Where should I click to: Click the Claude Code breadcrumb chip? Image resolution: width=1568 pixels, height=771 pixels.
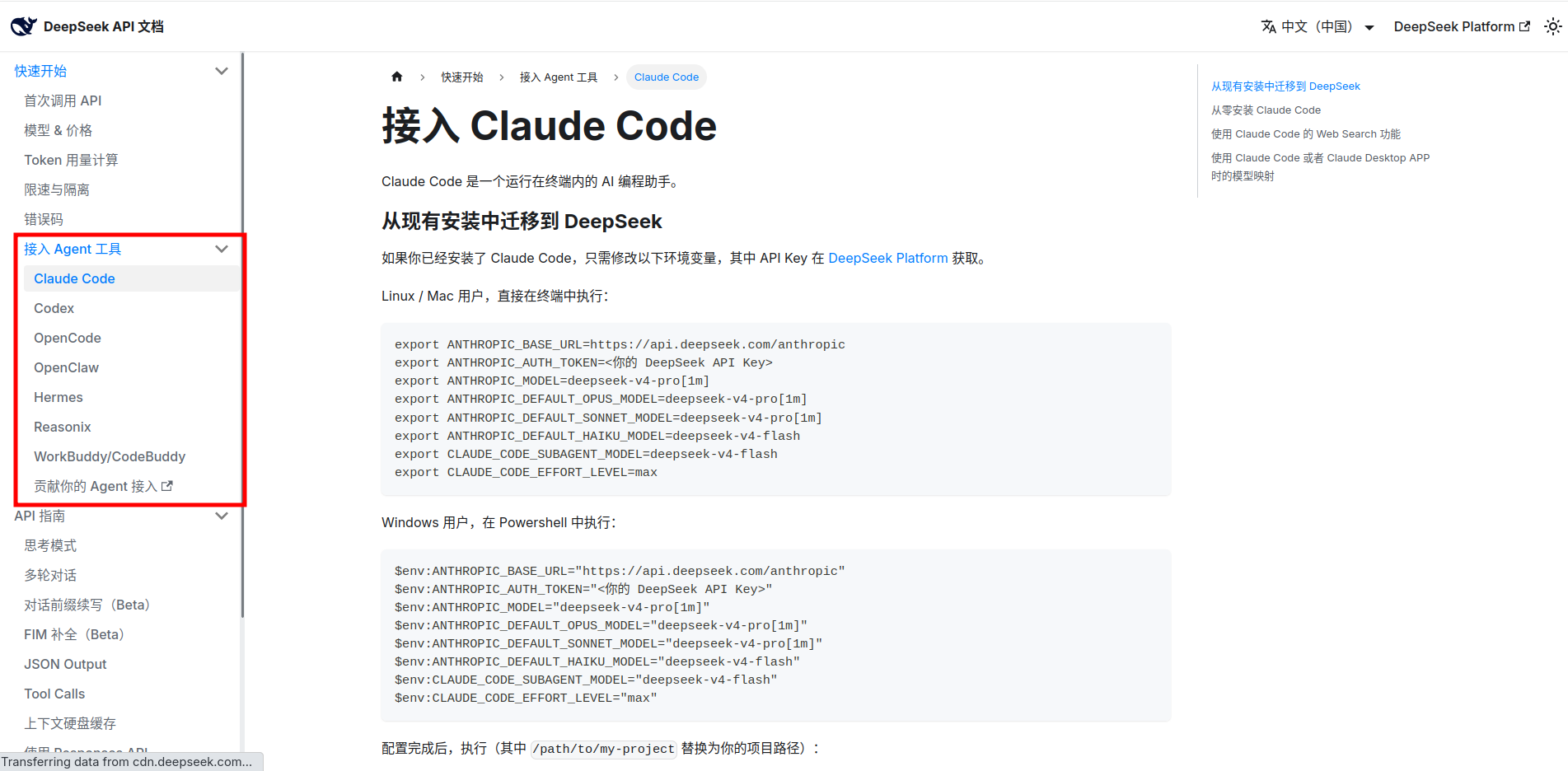(667, 77)
